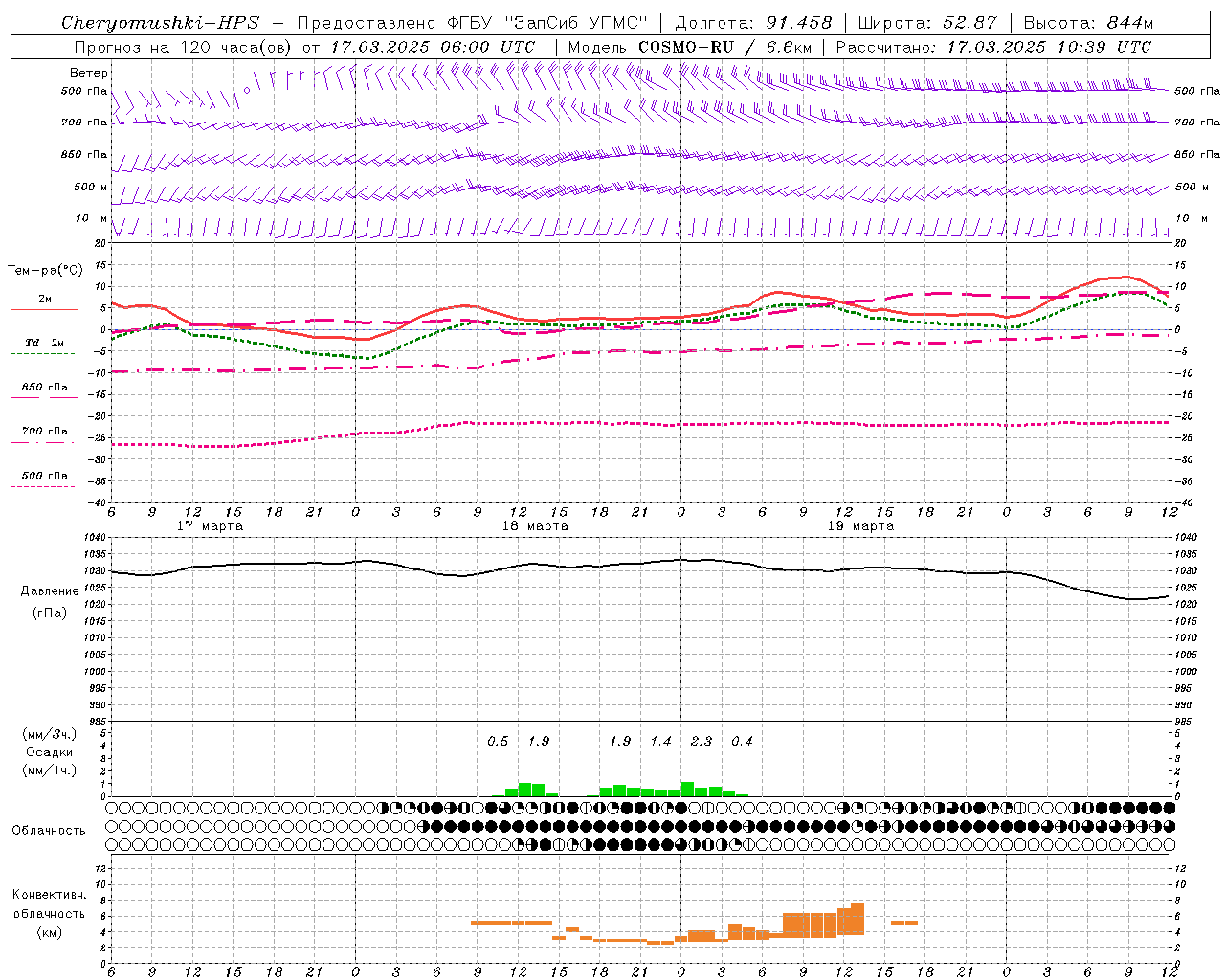Image resolution: width=1225 pixels, height=980 pixels.
Task: Click the dashed line sample under 'Td 2м'
Action: click(x=43, y=353)
